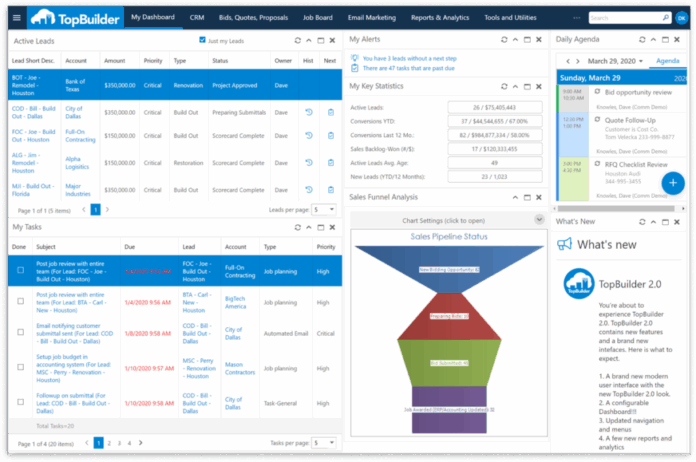Open the hamburger navigation menu
The height and width of the screenshot is (462, 696).
(17, 18)
